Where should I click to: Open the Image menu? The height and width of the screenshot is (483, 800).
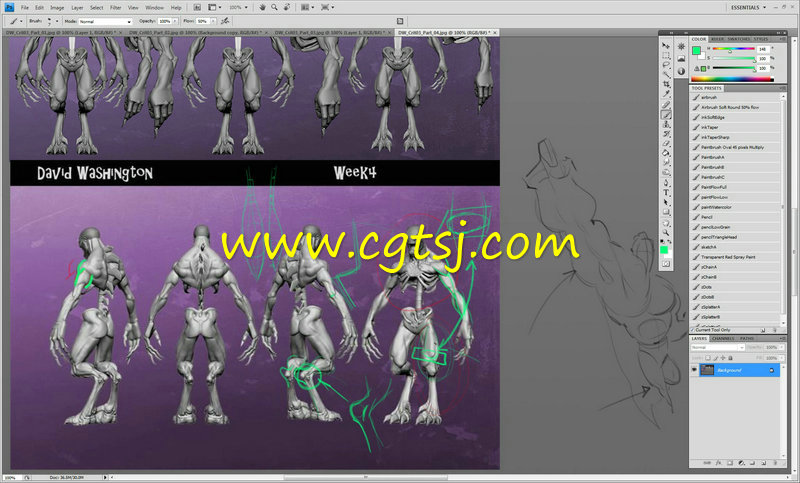tap(57, 8)
